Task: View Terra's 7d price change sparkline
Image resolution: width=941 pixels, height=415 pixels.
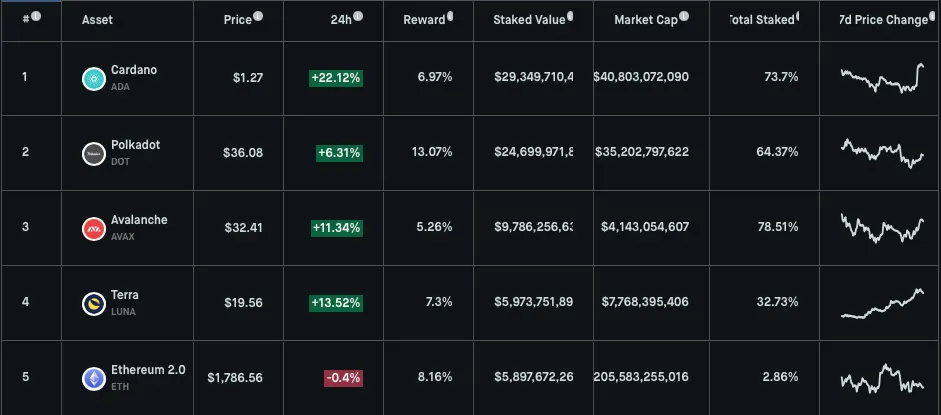Action: (882, 303)
